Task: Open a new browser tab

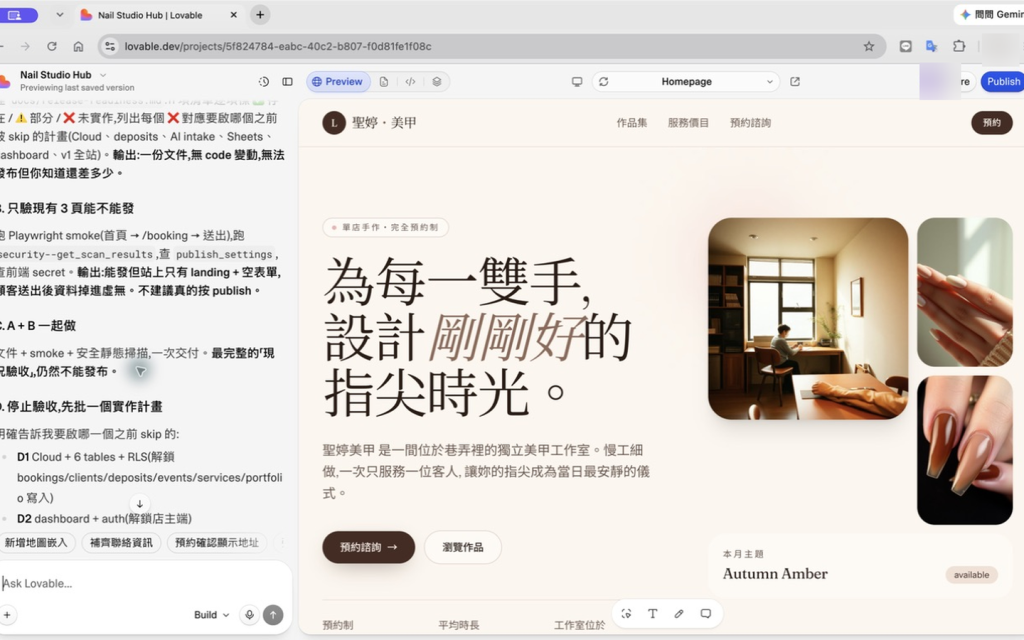Action: 260,15
